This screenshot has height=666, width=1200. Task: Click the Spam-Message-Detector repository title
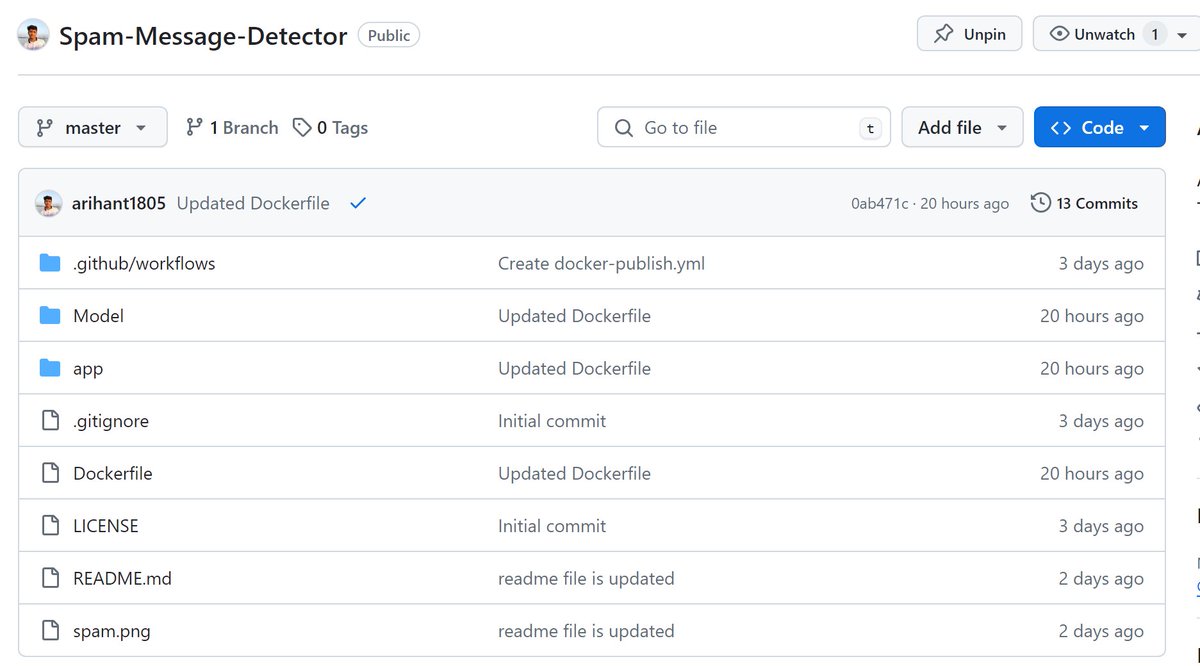point(203,36)
